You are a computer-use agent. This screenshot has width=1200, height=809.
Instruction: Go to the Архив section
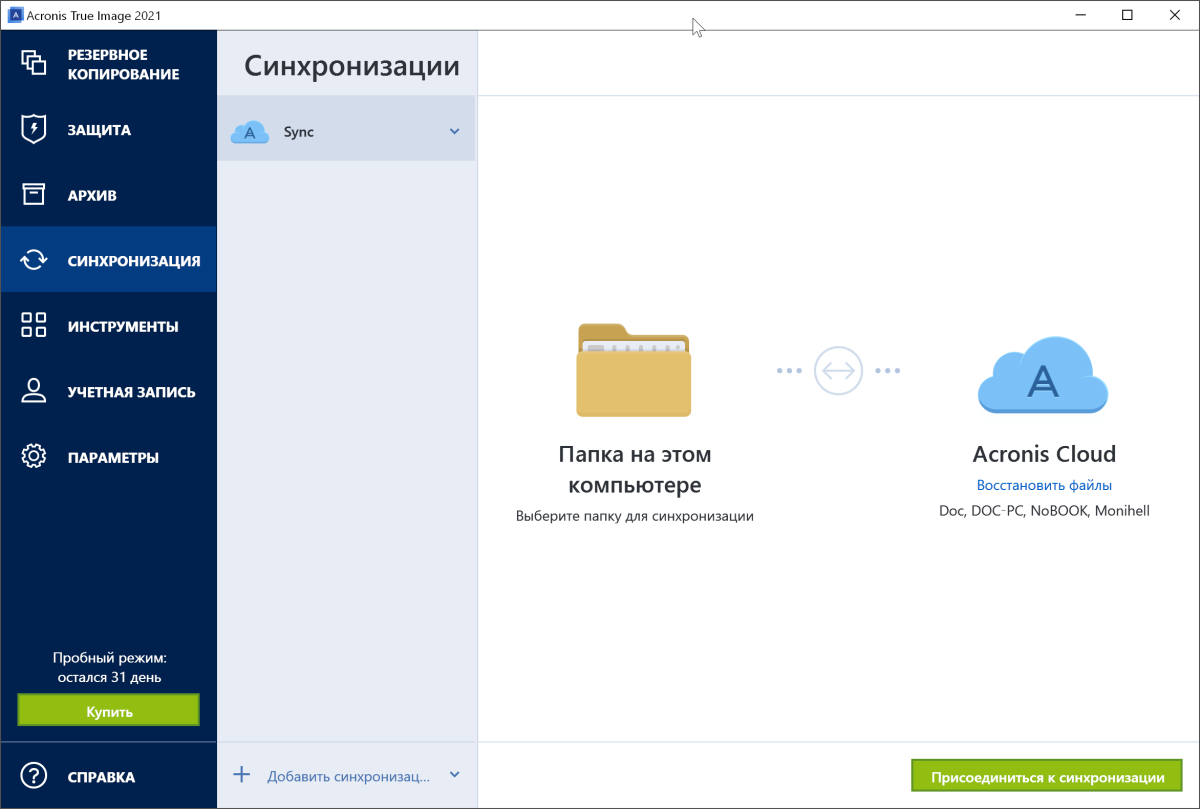[108, 195]
